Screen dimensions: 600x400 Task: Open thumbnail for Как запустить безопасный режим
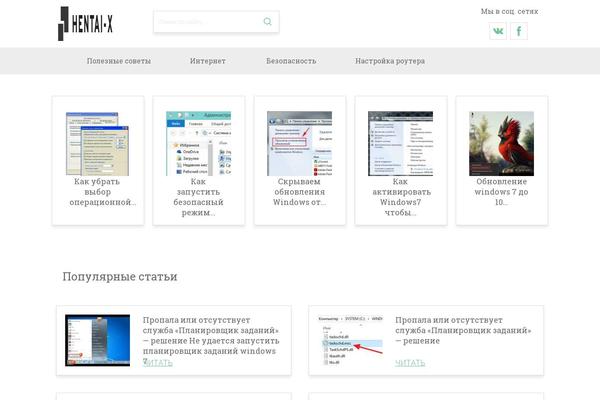point(199,144)
